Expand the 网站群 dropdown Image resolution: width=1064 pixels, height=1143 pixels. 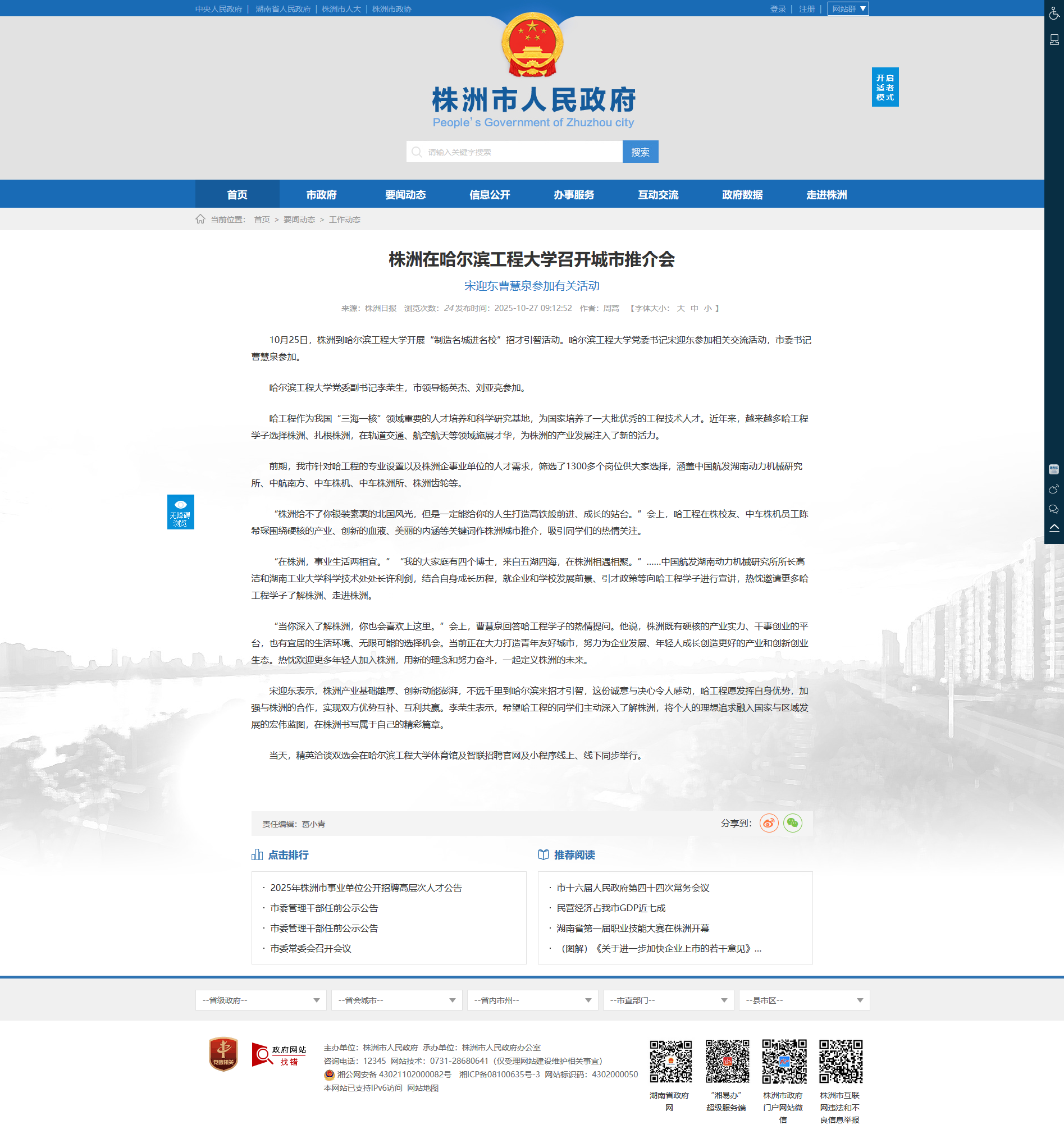tap(848, 8)
